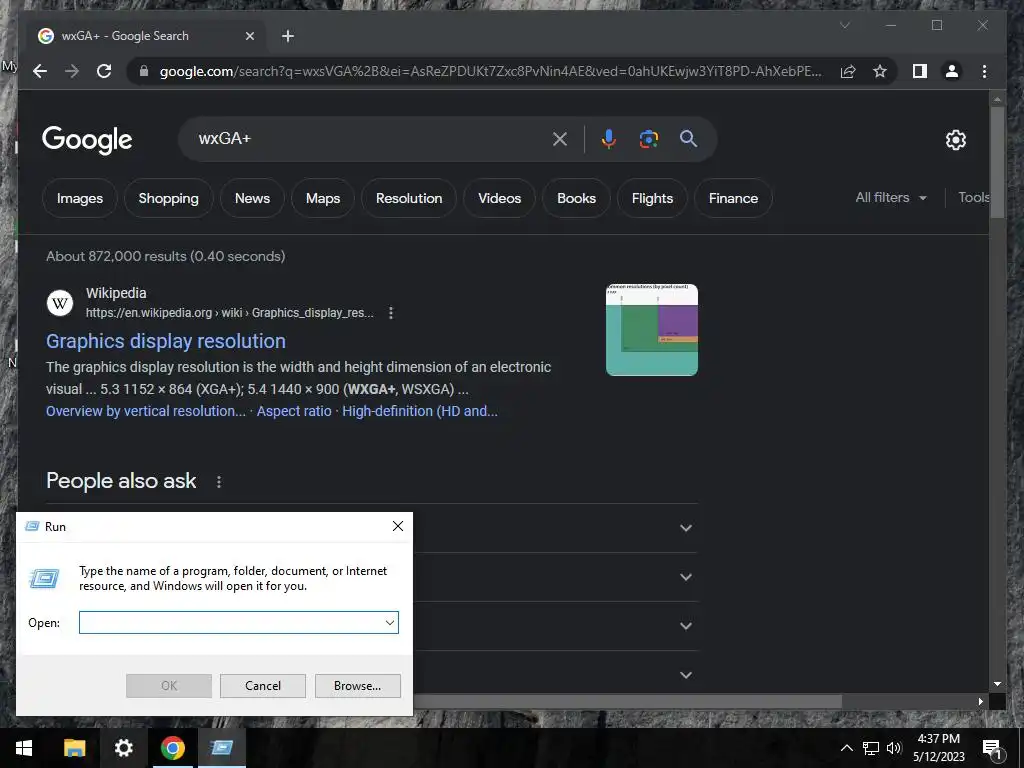Reload the Google search page
1024x768 pixels.
[x=104, y=71]
